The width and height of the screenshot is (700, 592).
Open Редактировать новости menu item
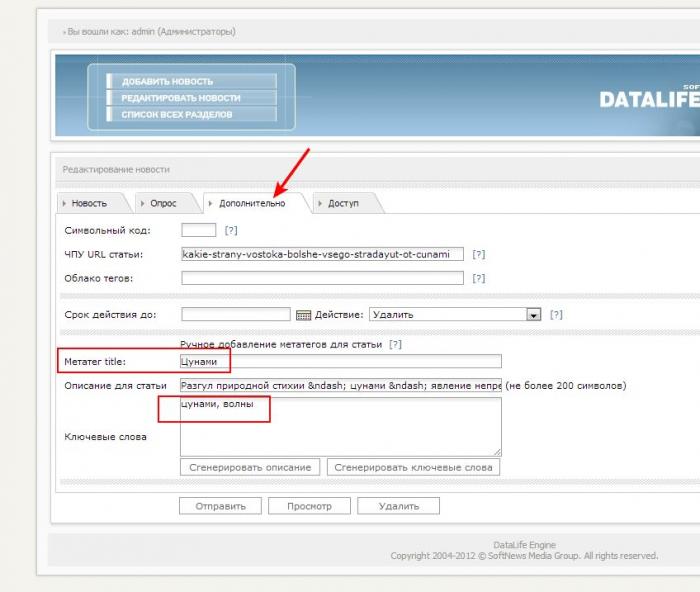192,98
